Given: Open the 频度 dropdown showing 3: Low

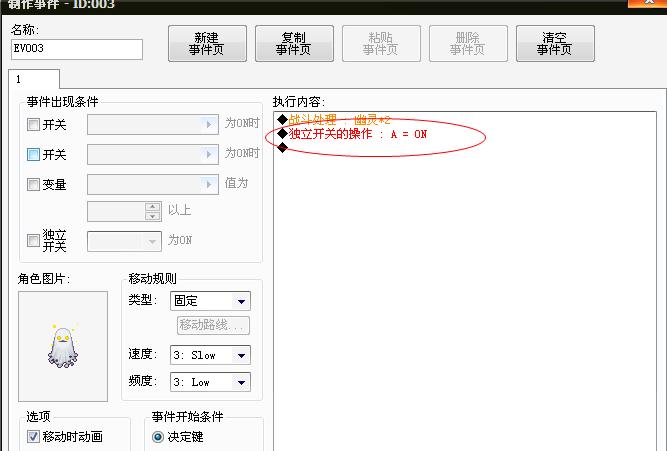Looking at the screenshot, I should pos(210,382).
